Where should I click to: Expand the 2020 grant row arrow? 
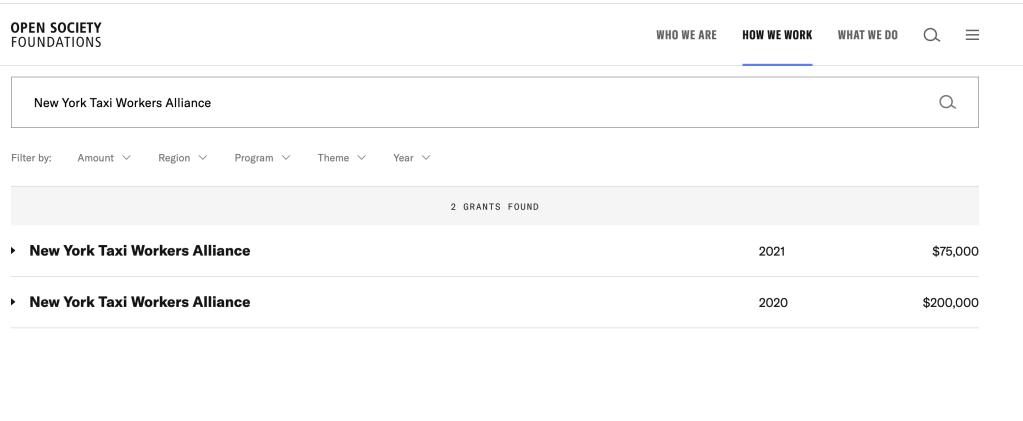[x=13, y=302]
